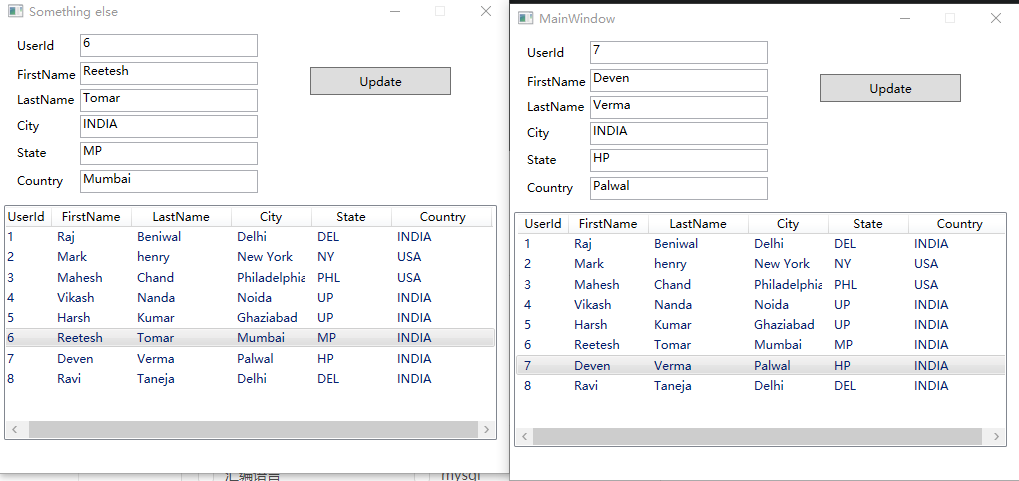
Task: Focus LastName field showing Tomar
Action: 169,100
